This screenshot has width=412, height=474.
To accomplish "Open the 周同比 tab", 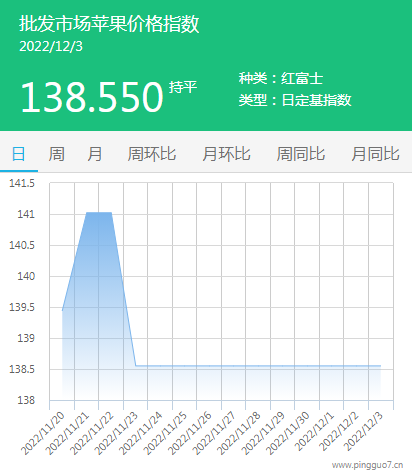I will (x=301, y=154).
